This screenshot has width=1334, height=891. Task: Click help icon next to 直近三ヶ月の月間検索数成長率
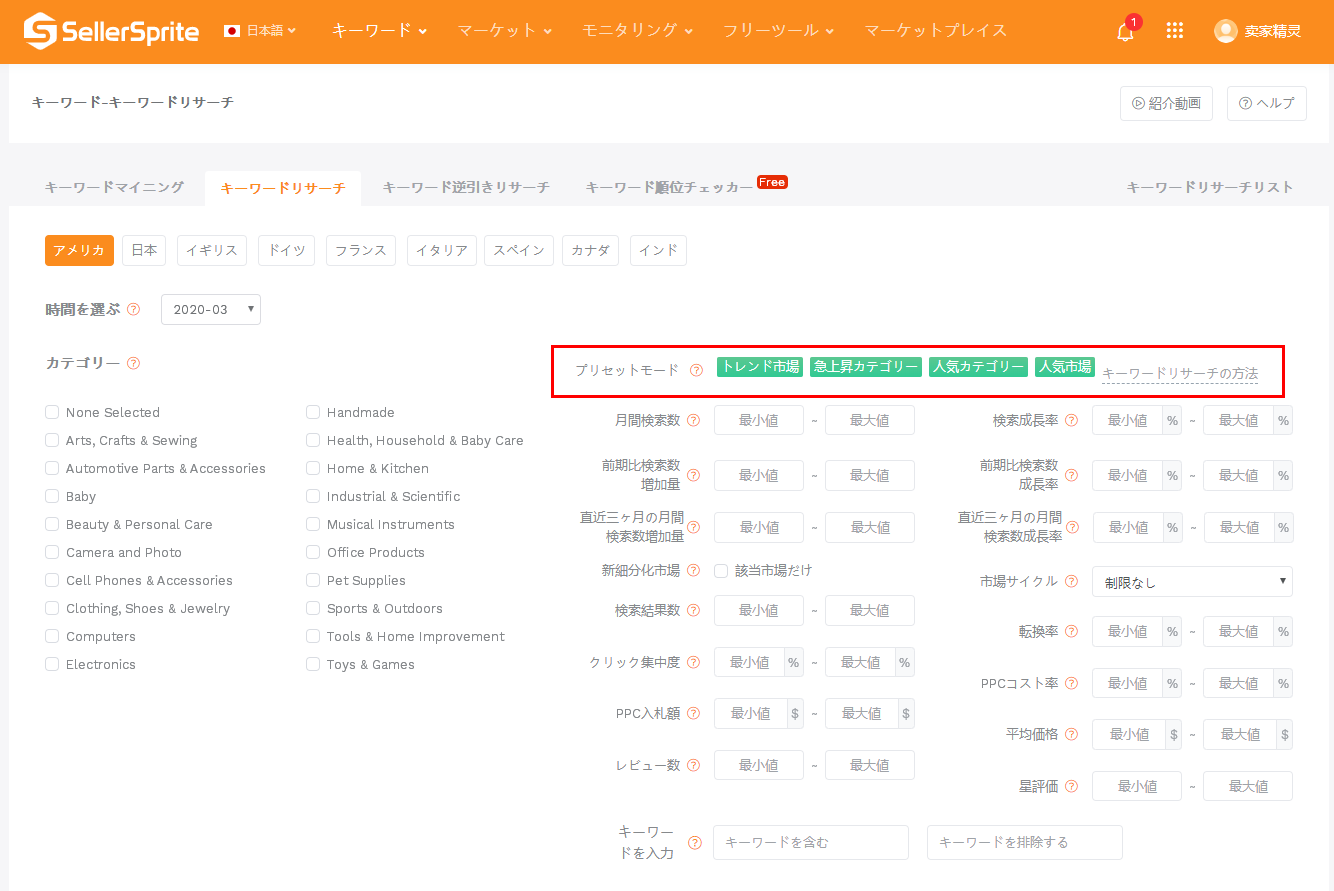tap(1071, 528)
